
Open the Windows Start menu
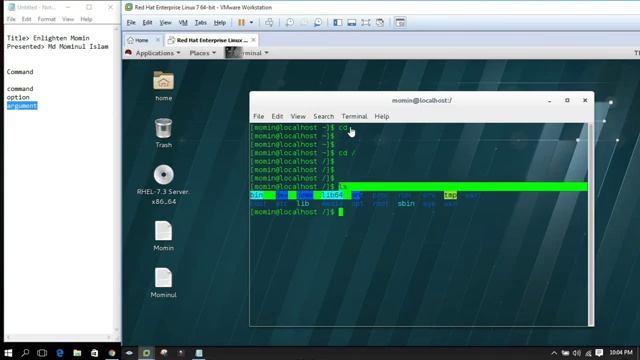(8, 353)
